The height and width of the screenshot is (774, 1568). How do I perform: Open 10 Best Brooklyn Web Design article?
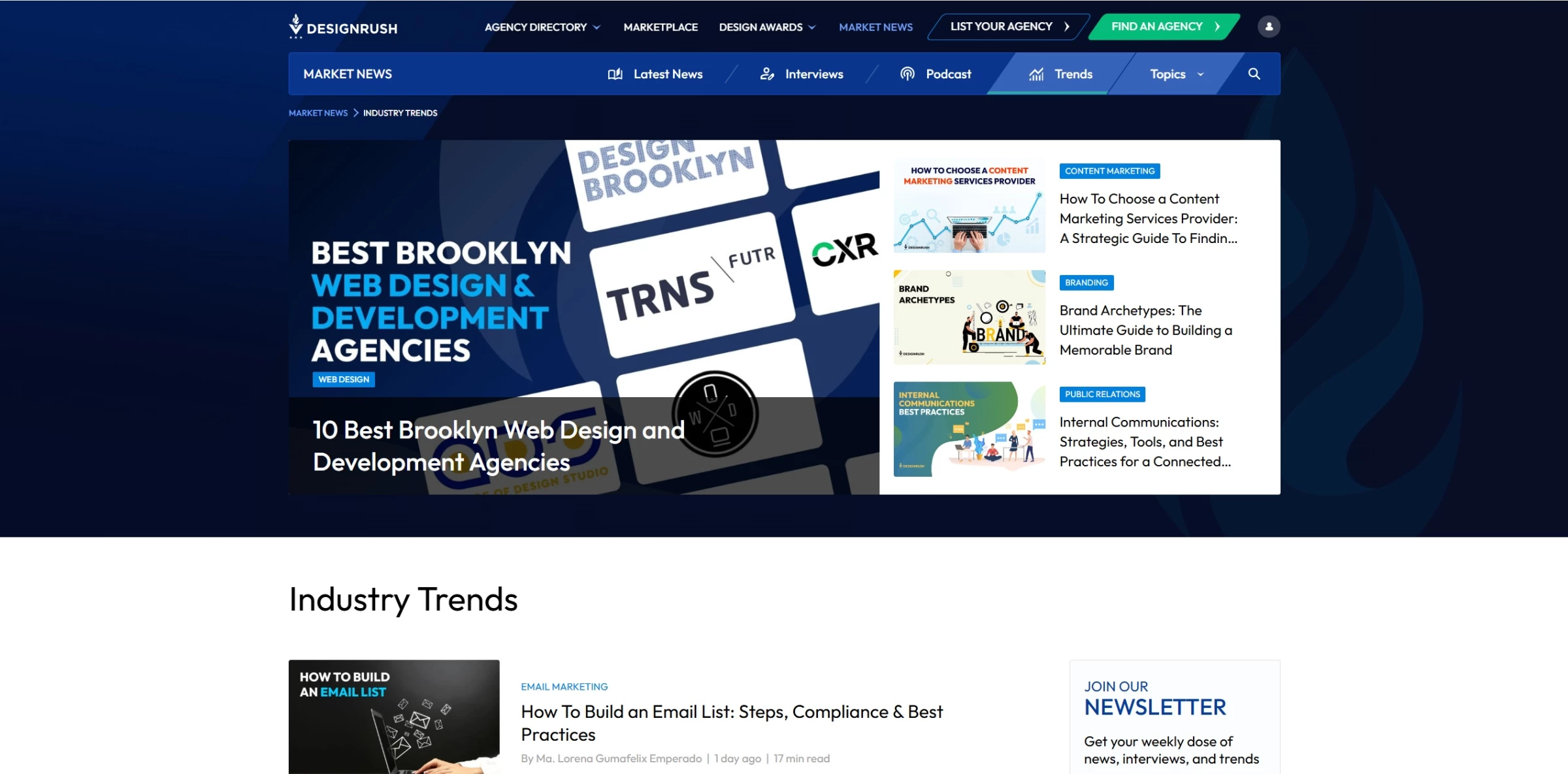(498, 446)
